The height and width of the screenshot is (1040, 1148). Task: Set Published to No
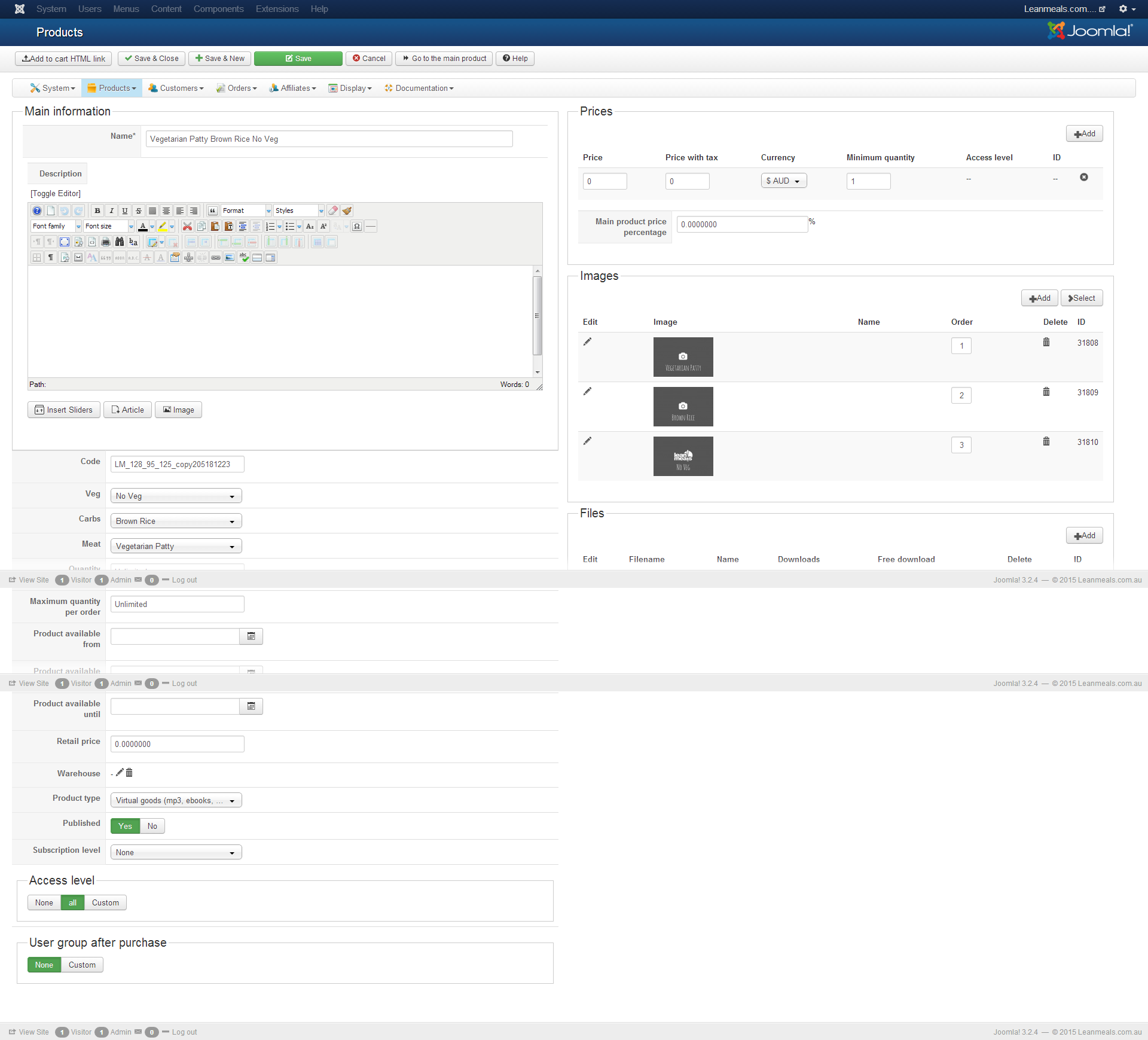tap(152, 826)
